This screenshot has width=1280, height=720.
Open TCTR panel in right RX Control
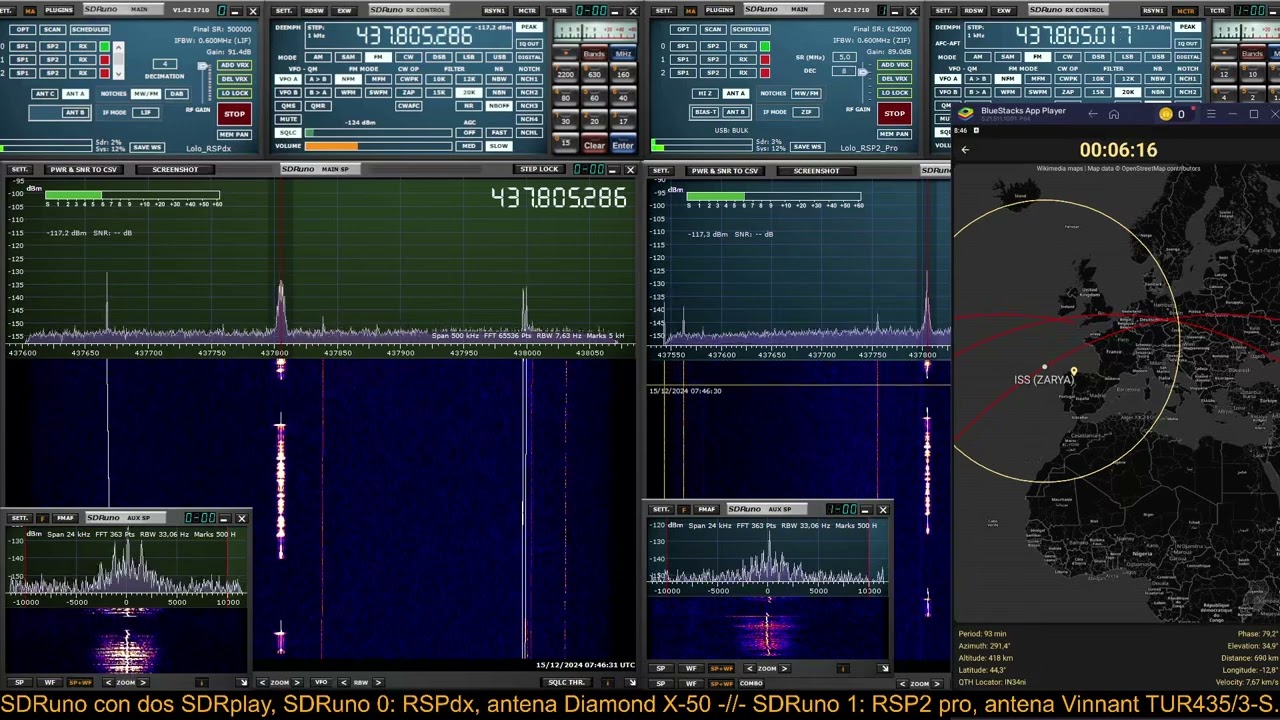click(x=1217, y=11)
